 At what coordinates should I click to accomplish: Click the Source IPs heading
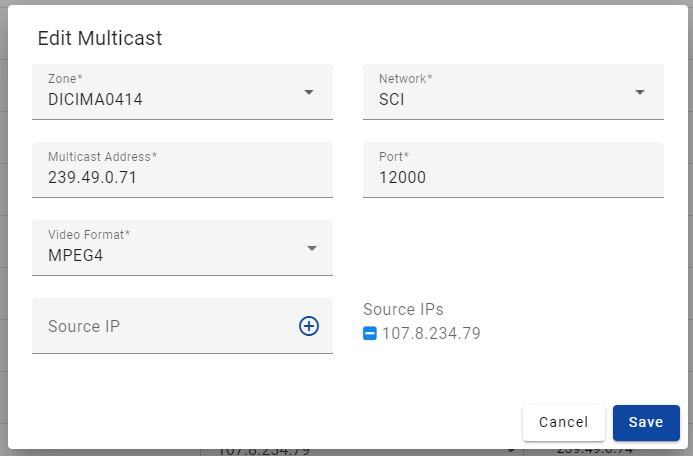click(x=403, y=309)
